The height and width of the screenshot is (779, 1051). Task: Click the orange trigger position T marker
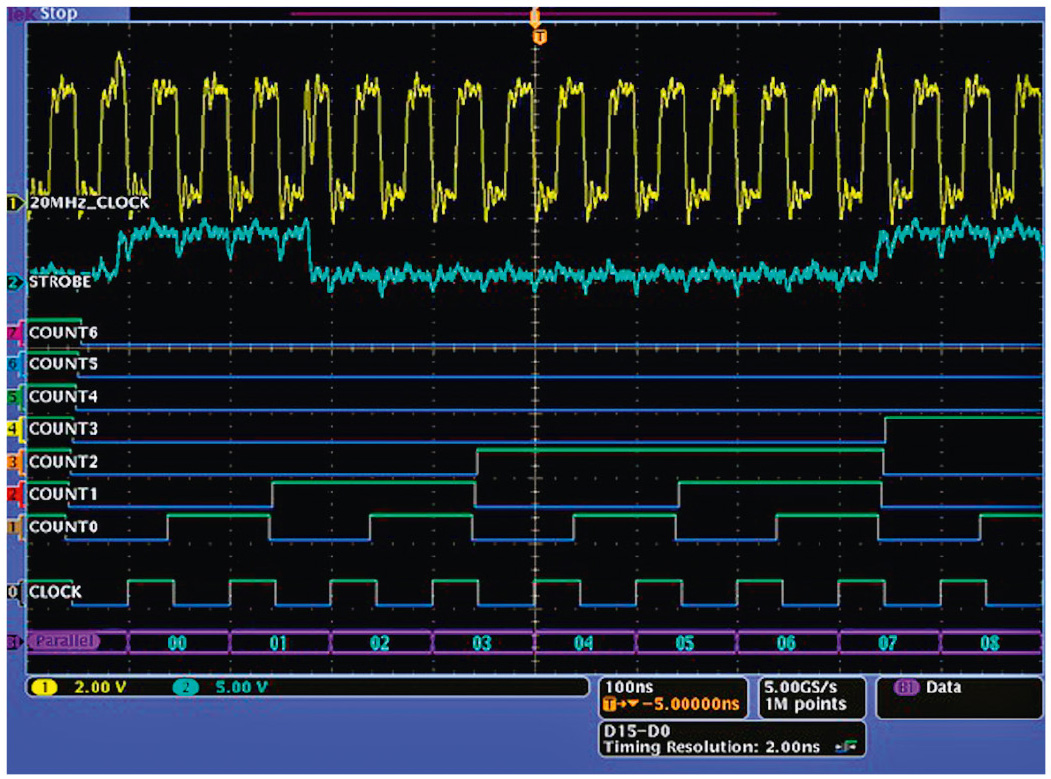tap(540, 37)
